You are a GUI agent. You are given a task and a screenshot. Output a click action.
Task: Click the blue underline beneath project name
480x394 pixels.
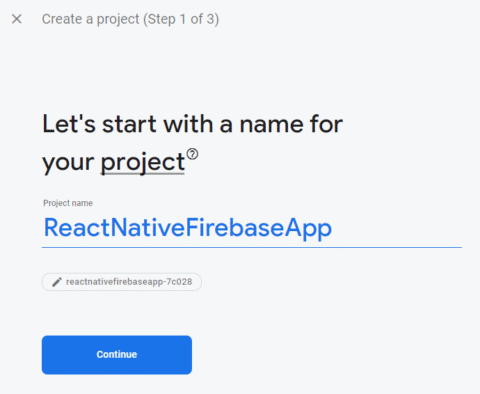click(x=252, y=248)
